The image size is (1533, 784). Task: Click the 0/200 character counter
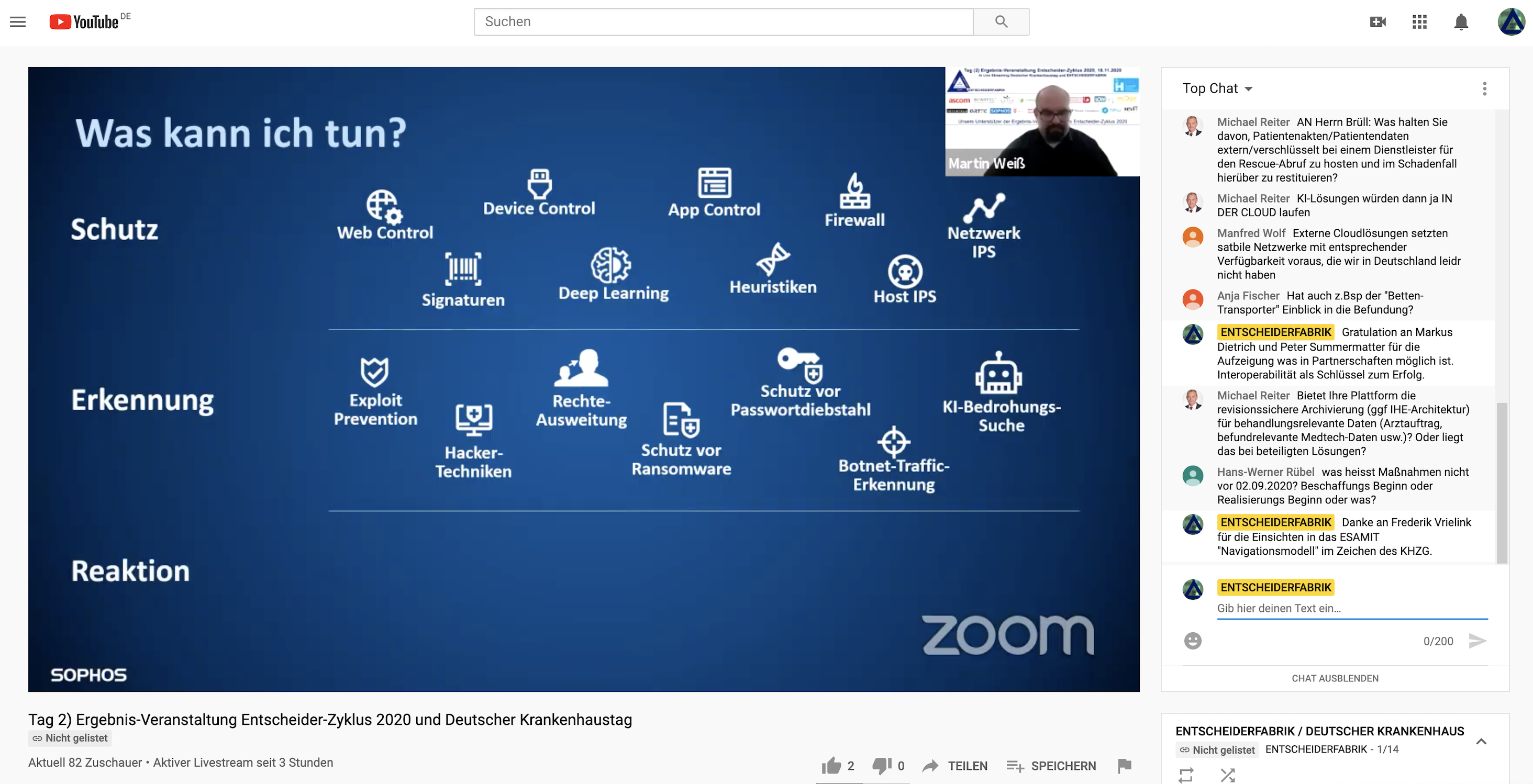click(x=1438, y=641)
